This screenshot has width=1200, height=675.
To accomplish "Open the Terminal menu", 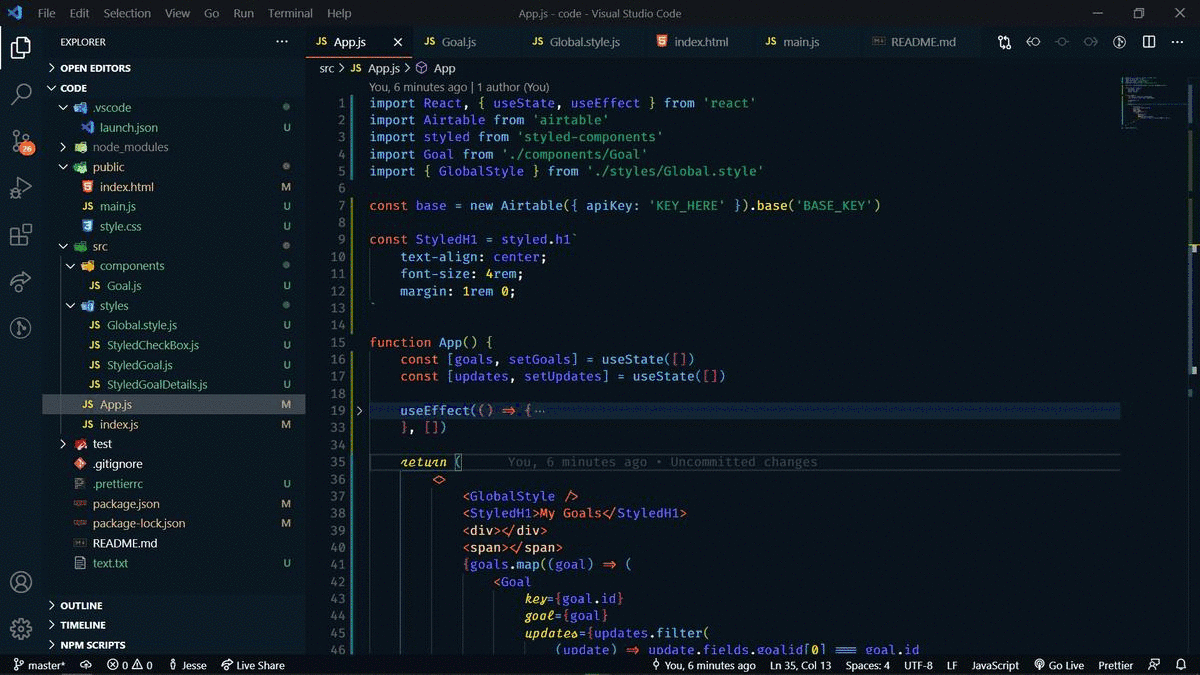I will 290,14.
